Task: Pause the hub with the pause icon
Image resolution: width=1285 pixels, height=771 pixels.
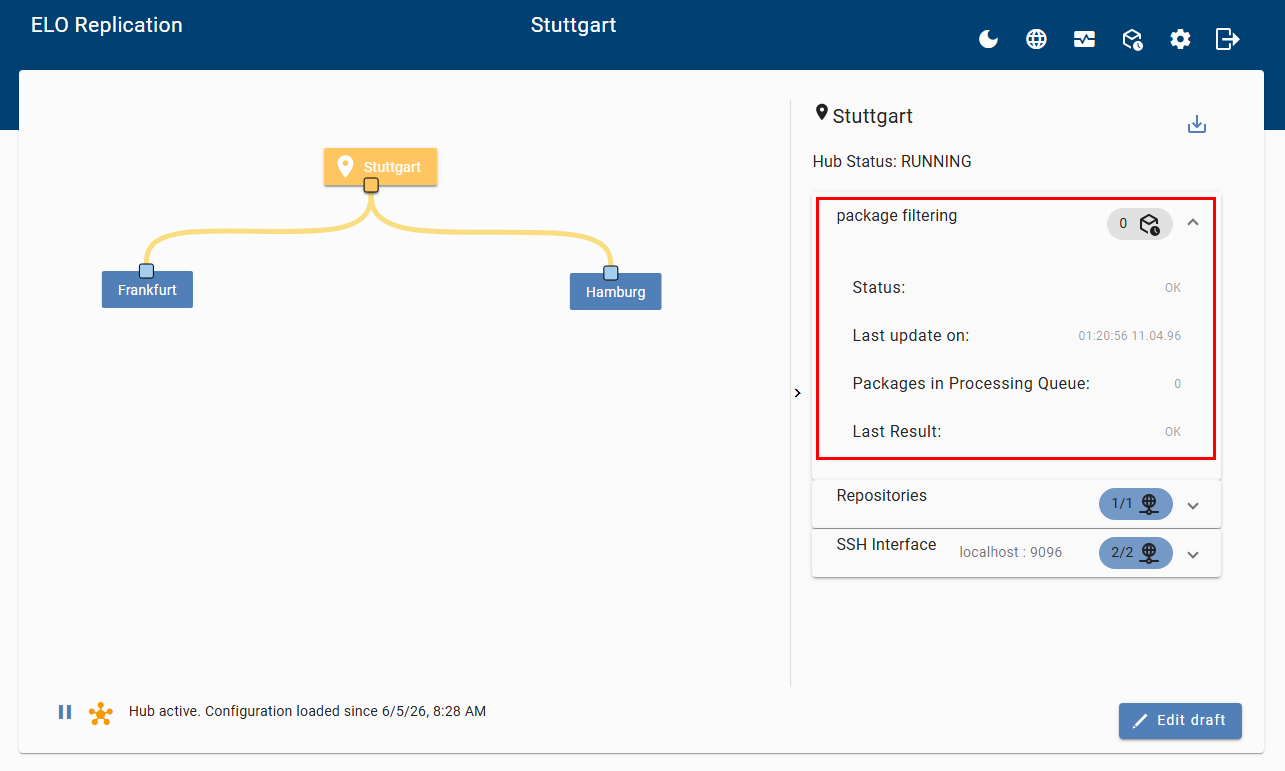Action: pos(65,712)
